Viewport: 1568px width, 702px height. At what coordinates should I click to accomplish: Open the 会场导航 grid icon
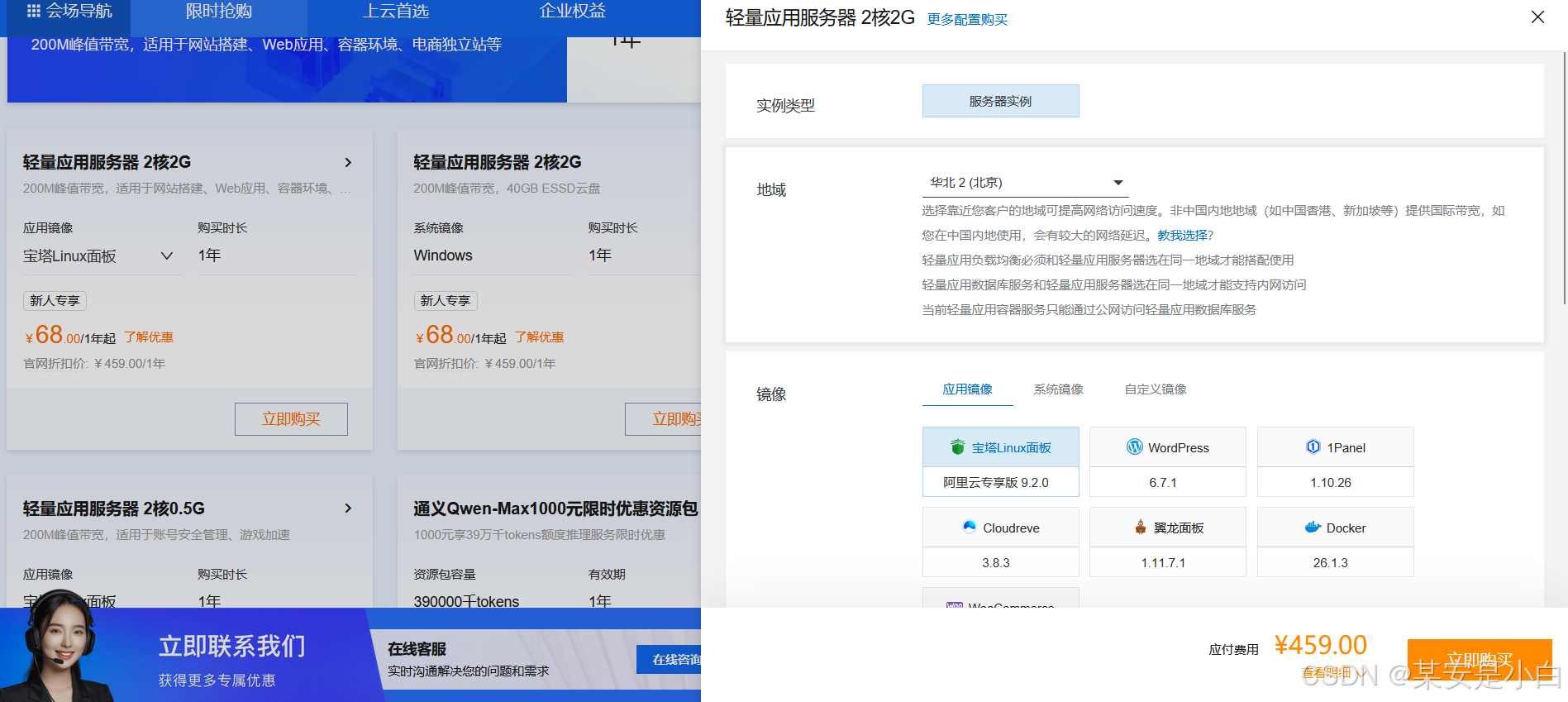tap(34, 12)
